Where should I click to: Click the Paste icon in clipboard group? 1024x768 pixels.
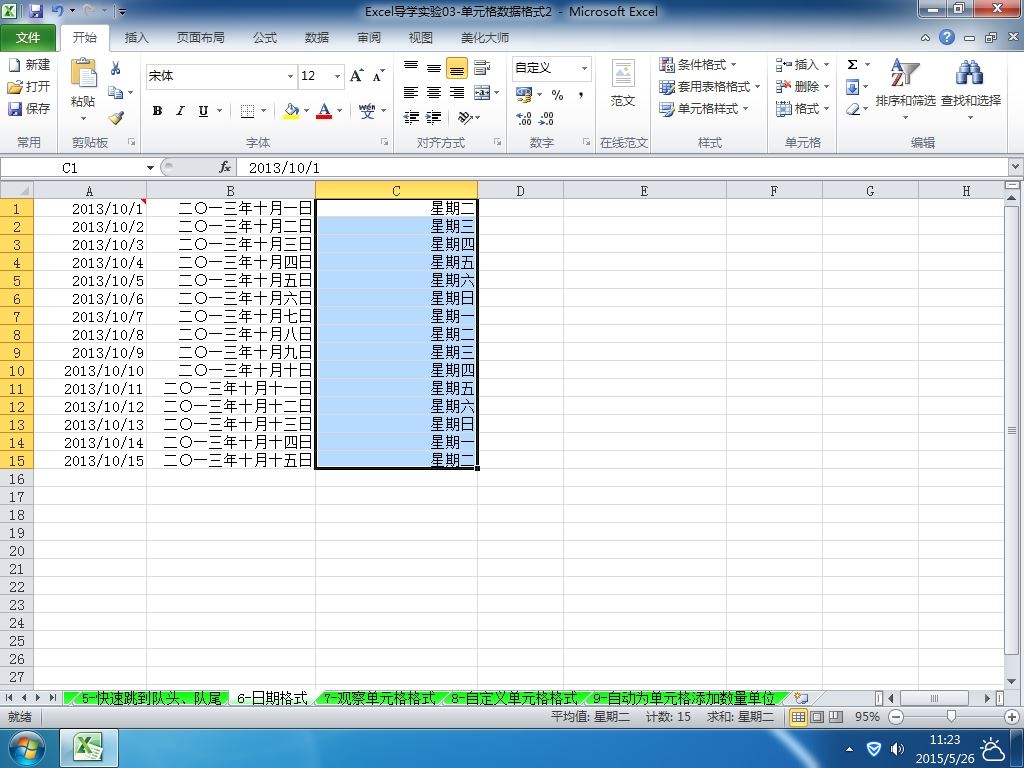pos(83,73)
